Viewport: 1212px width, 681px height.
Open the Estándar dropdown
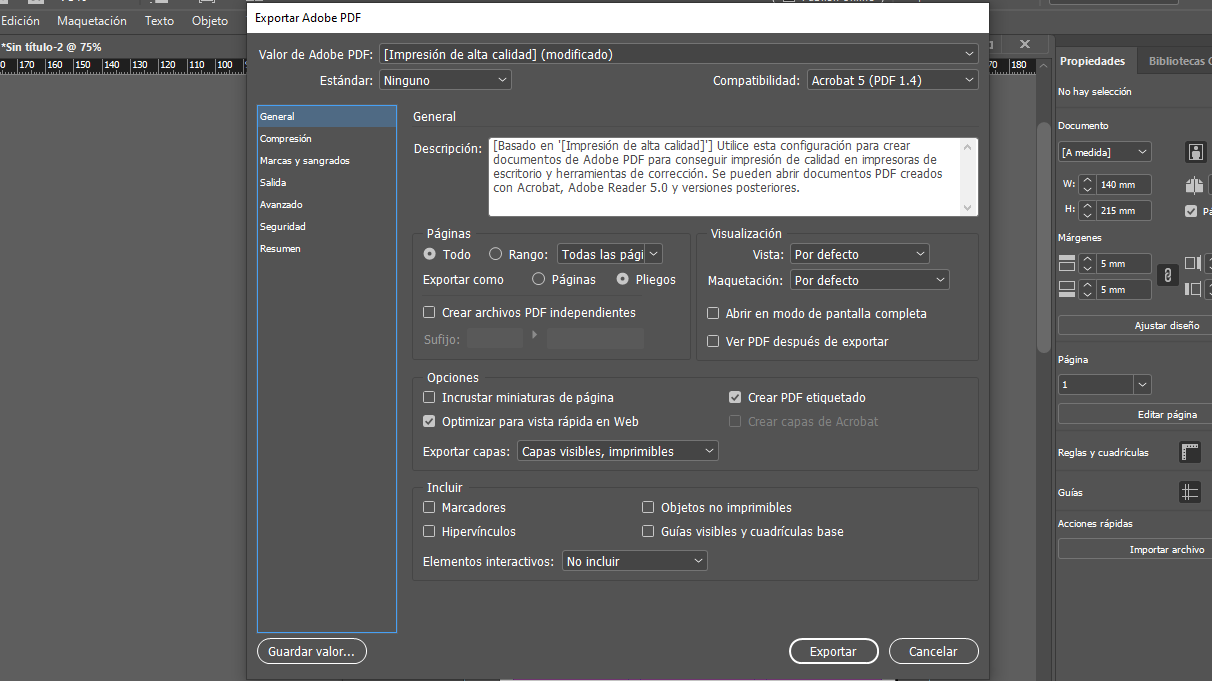pyautogui.click(x=445, y=80)
